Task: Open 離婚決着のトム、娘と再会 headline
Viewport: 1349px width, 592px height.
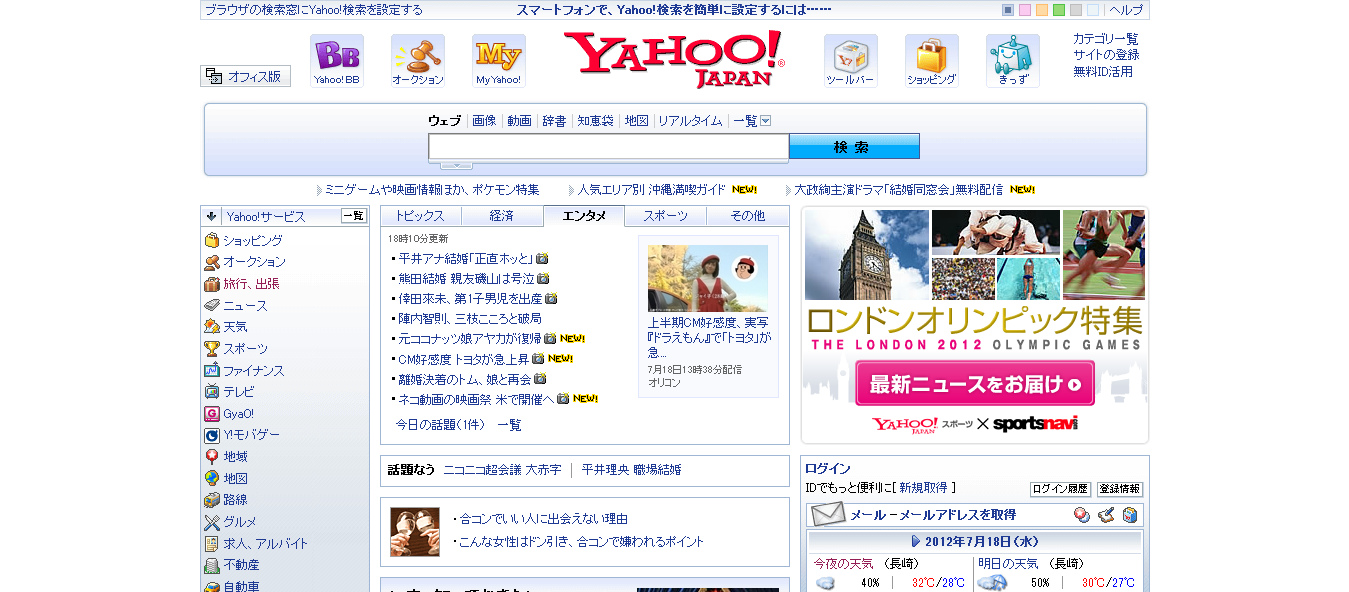Action: point(465,379)
